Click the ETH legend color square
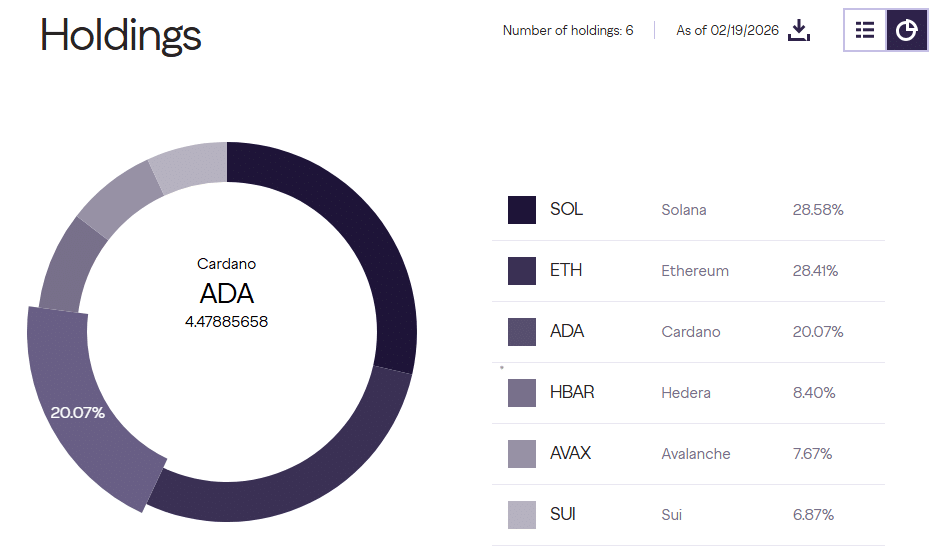 (x=522, y=271)
